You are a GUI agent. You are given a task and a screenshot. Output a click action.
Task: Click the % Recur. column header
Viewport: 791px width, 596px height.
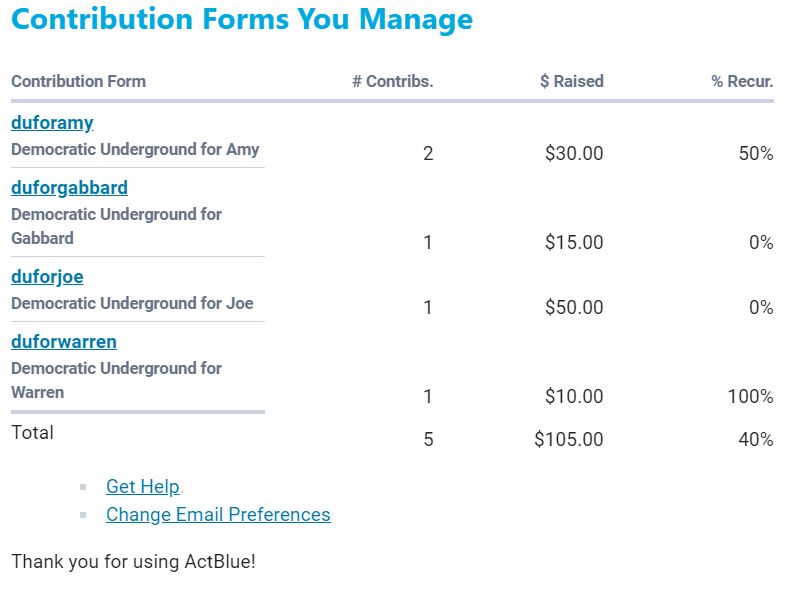(x=742, y=82)
